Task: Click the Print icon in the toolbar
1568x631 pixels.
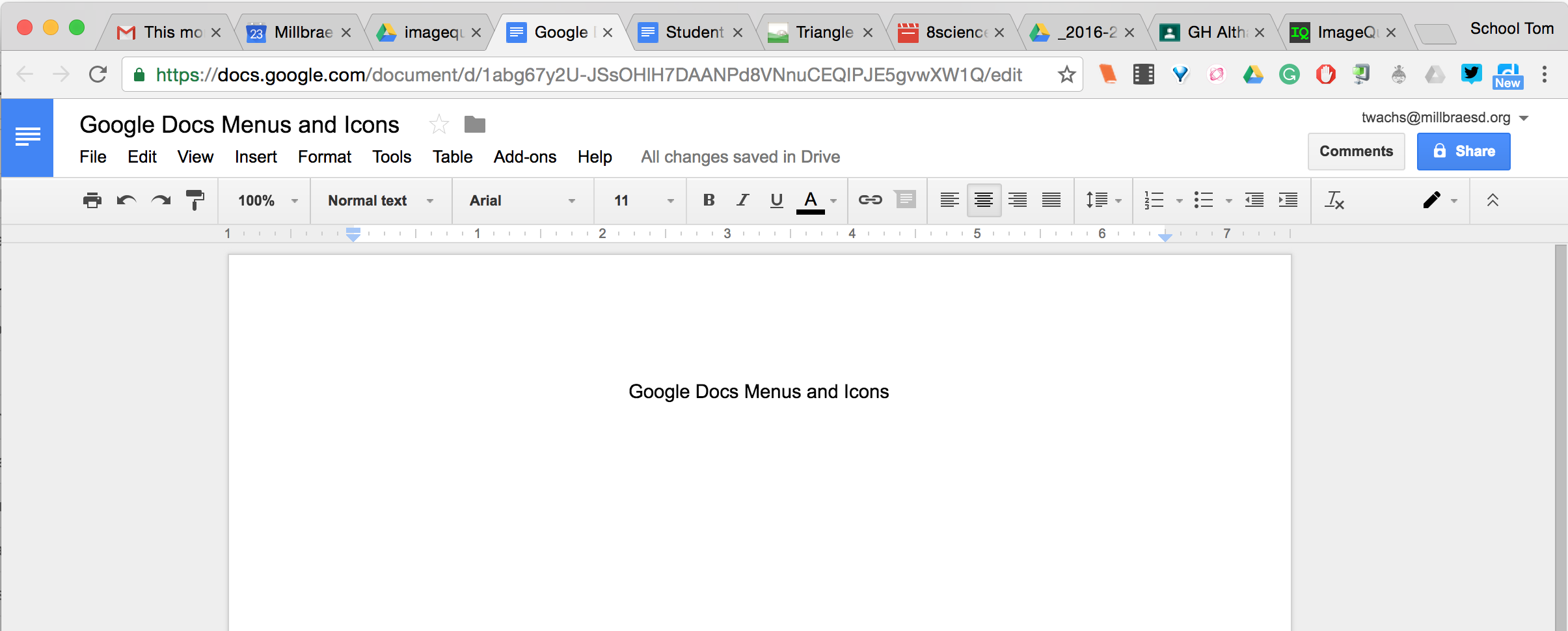Action: [x=92, y=200]
